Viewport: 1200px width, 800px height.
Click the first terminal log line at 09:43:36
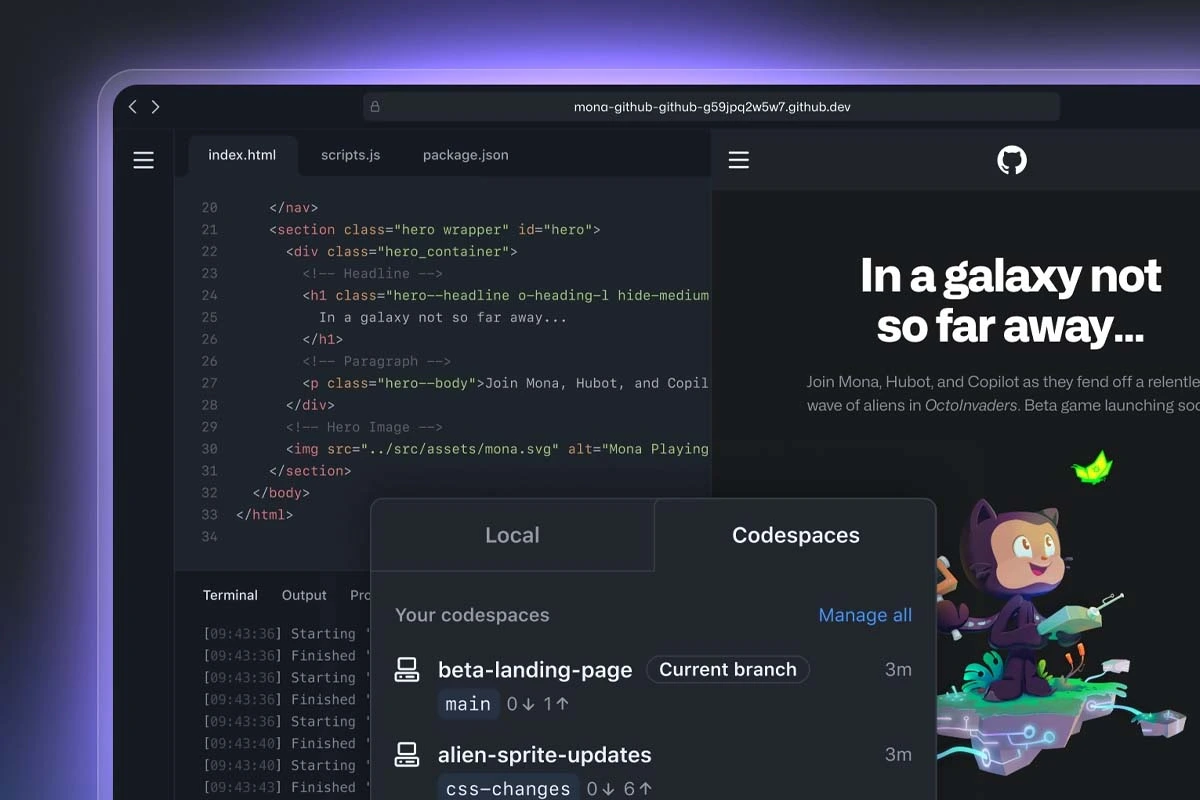(288, 634)
